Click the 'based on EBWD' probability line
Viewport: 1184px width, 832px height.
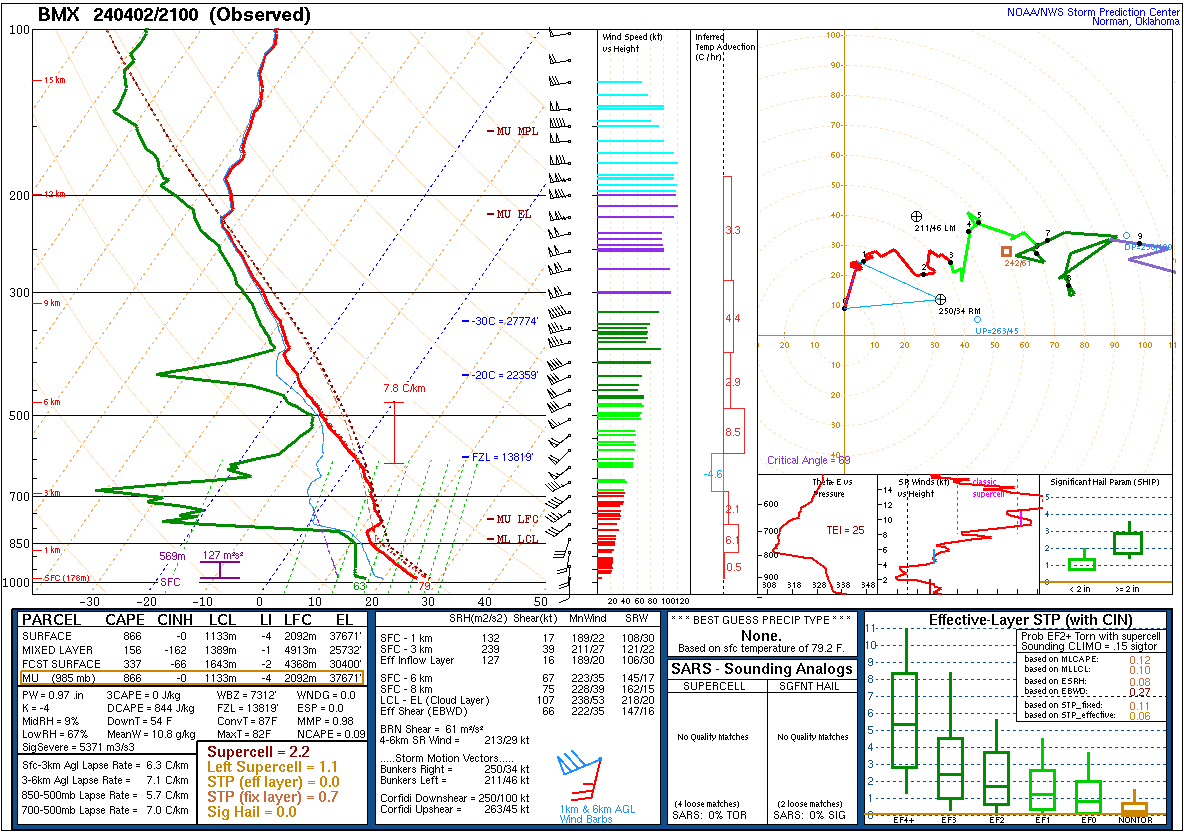1087,691
